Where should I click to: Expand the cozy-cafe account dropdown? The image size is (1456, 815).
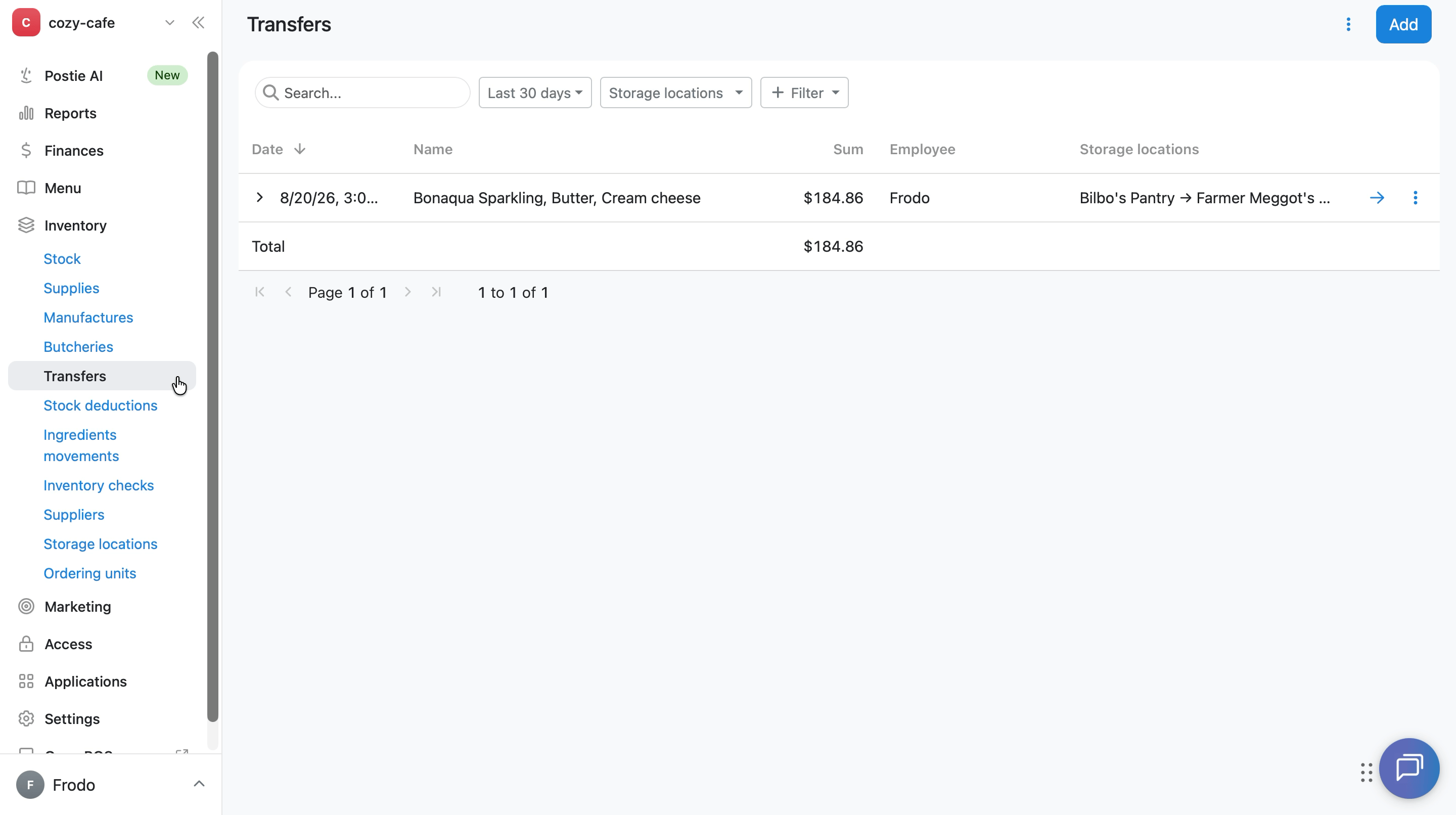click(169, 23)
